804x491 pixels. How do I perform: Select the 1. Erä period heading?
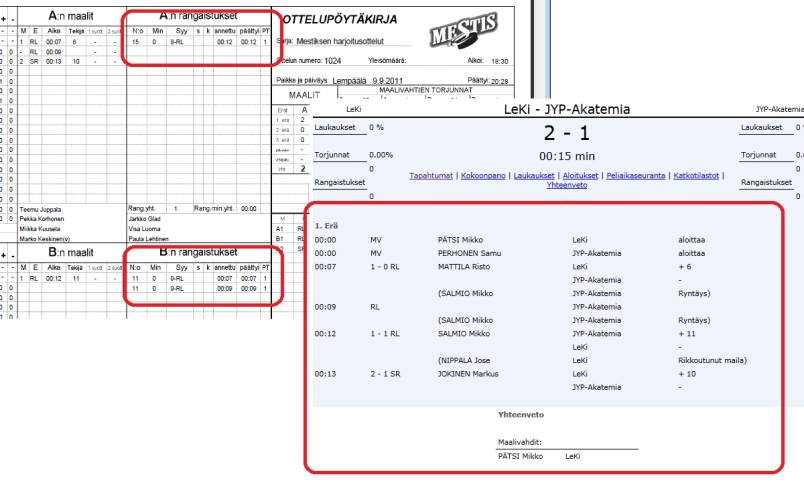[x=326, y=226]
